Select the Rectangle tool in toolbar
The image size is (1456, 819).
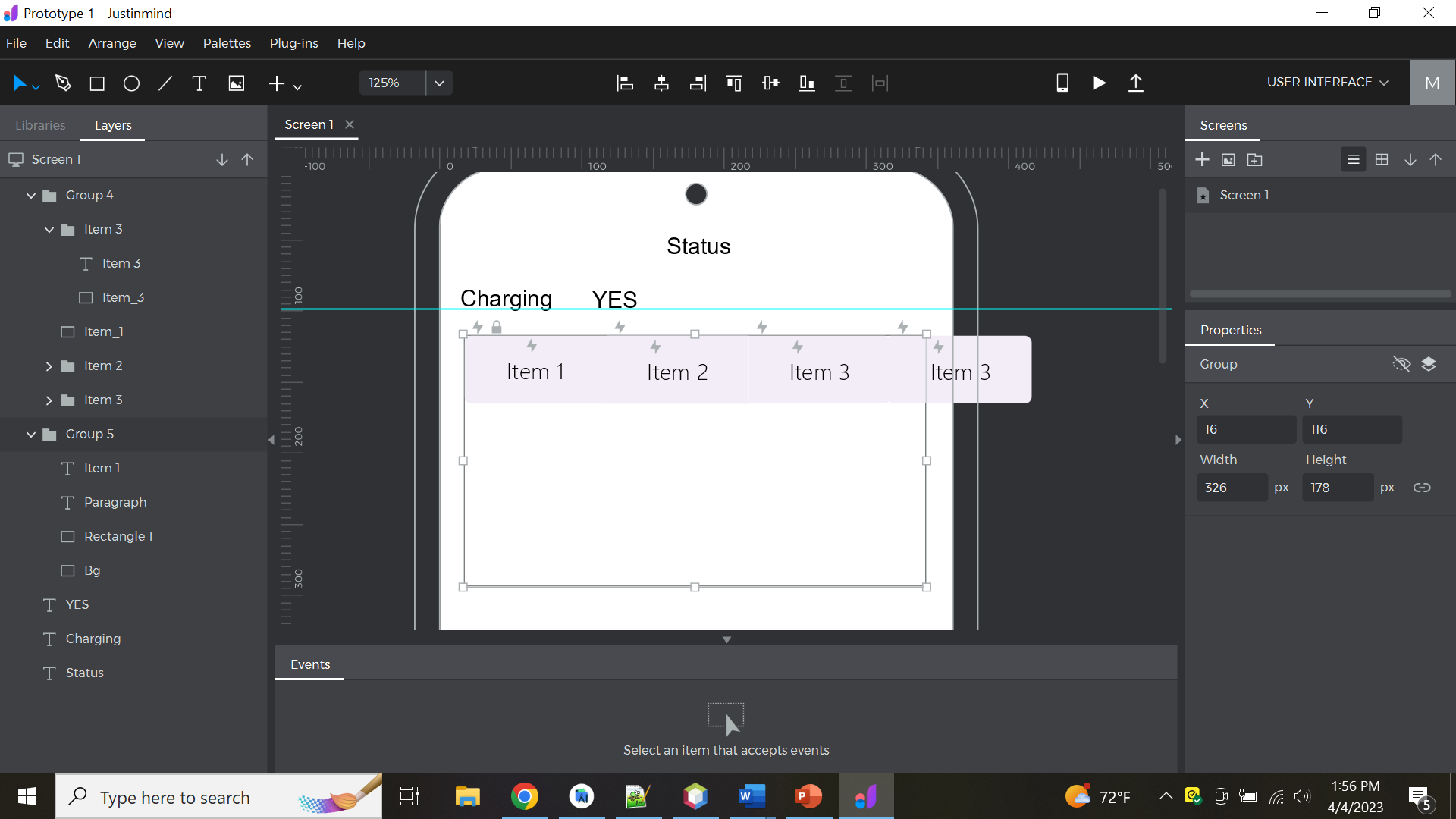96,83
